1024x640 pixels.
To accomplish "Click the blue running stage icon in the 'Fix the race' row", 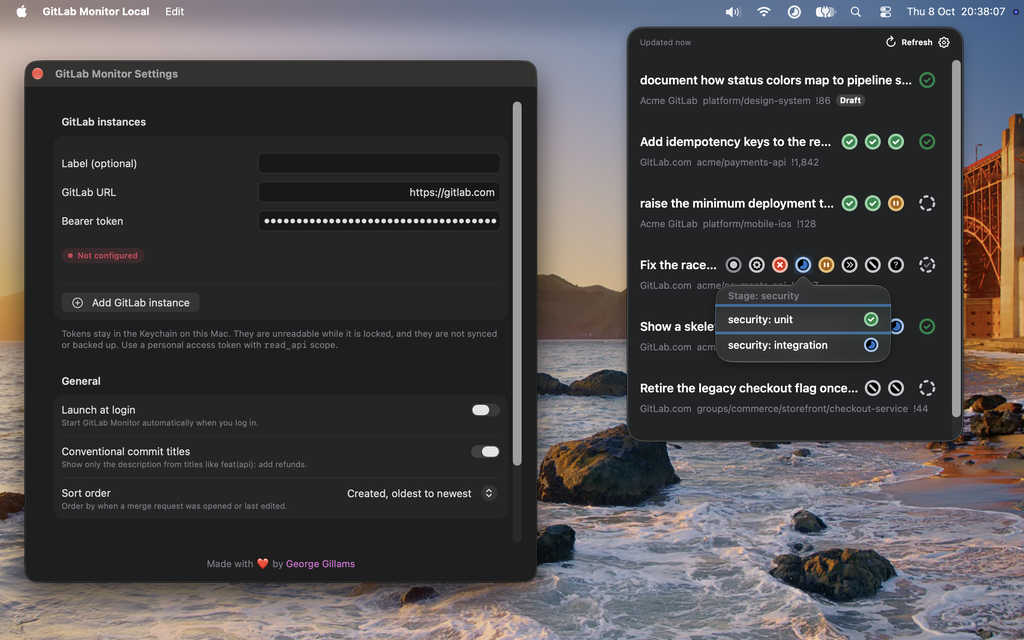I will 803,264.
